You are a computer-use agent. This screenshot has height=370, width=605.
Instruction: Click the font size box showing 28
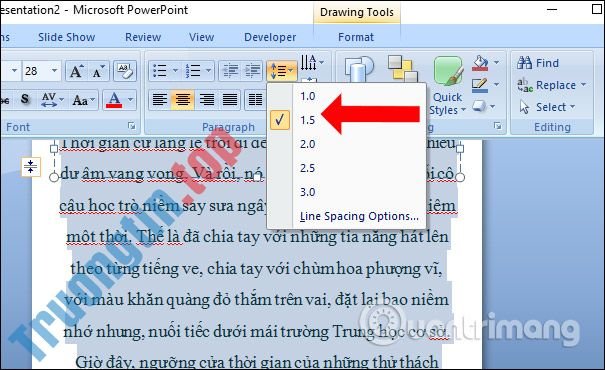[35, 71]
